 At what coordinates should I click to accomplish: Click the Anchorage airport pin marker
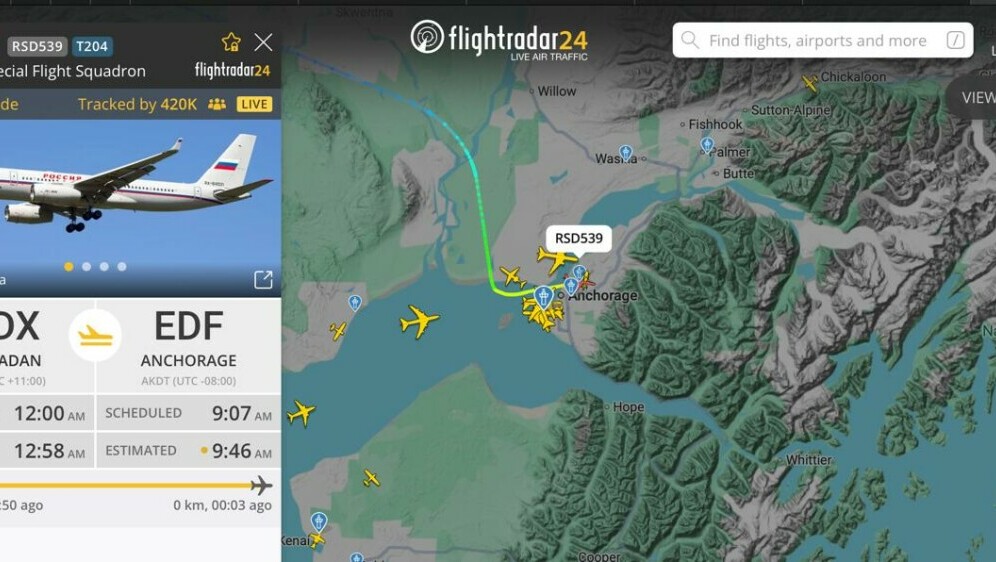(x=543, y=297)
